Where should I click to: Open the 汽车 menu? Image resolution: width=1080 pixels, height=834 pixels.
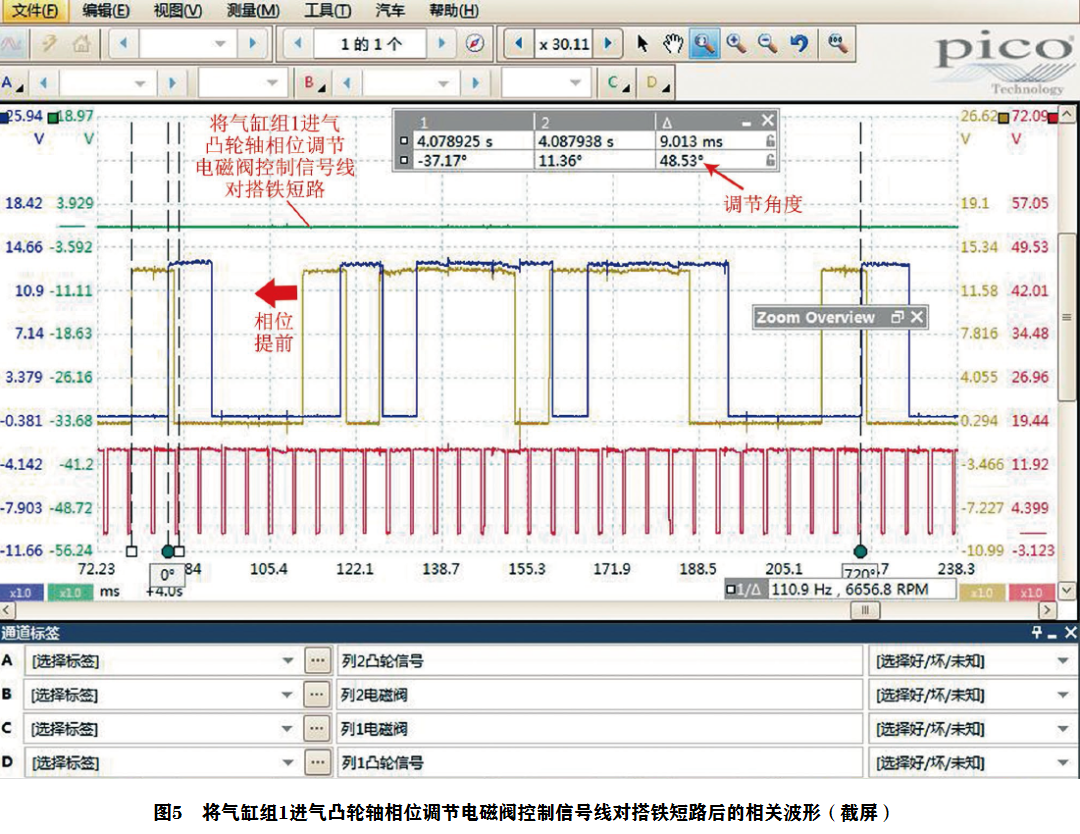(390, 10)
